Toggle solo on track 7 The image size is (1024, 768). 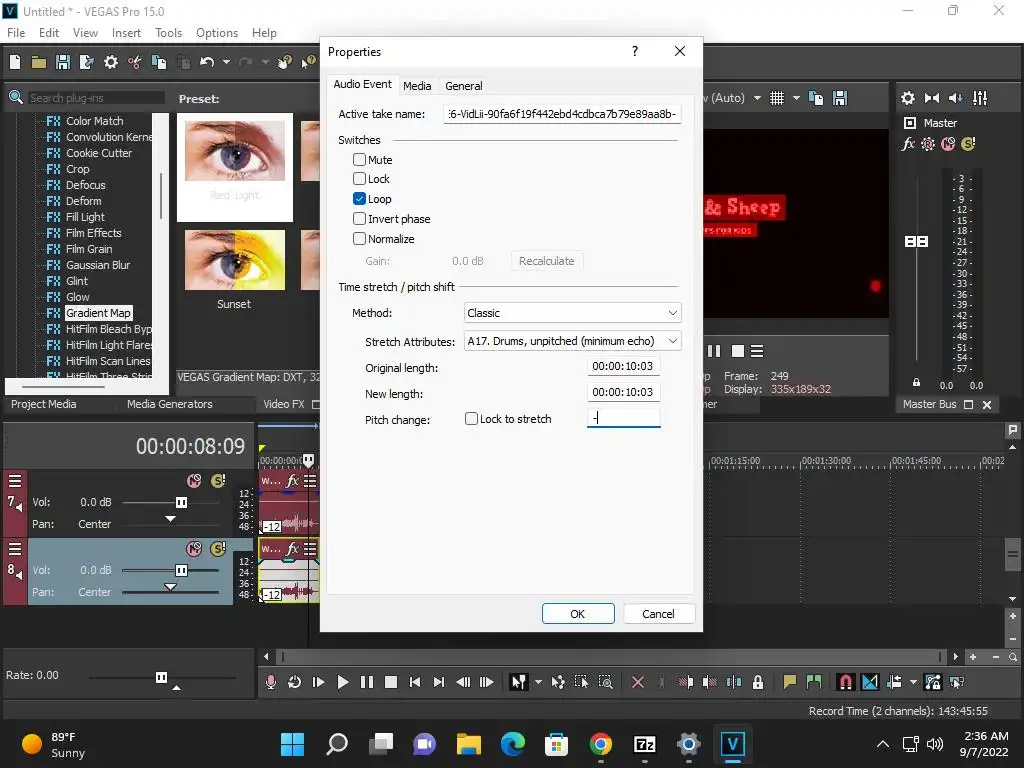coord(218,481)
